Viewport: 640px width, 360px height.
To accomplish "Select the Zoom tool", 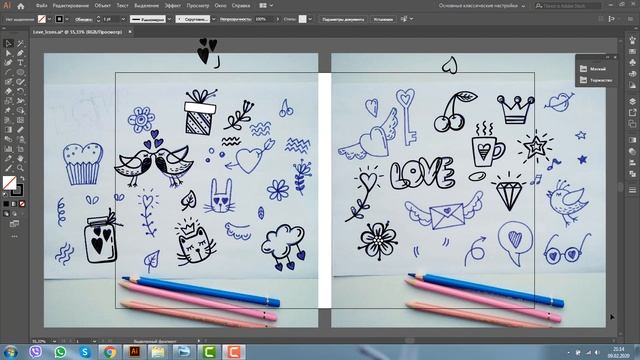I will [20, 168].
